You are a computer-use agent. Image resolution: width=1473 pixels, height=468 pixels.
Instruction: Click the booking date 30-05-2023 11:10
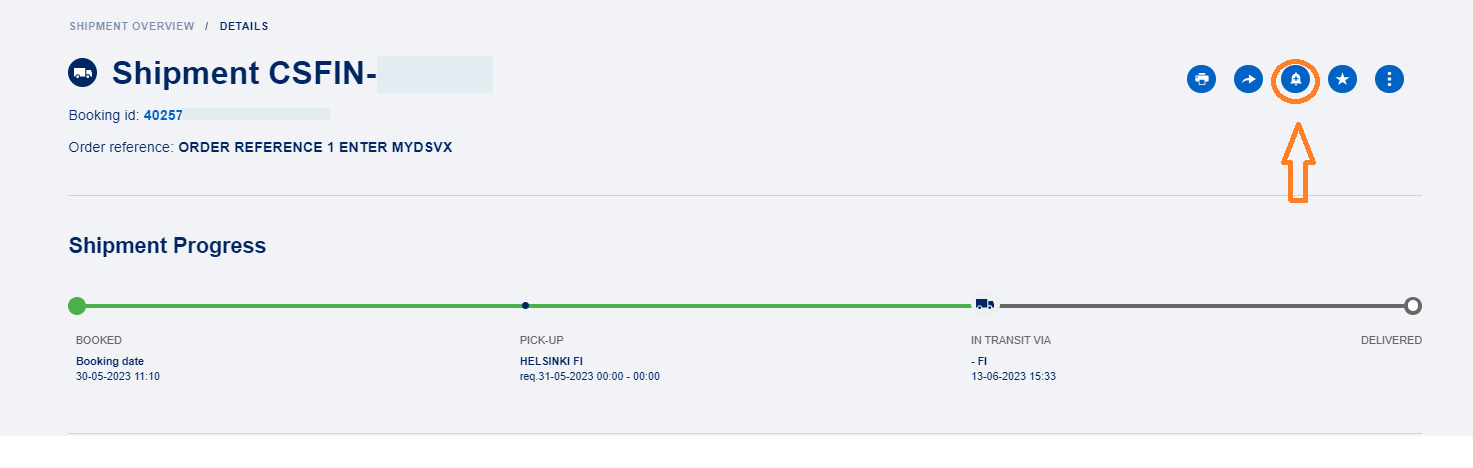click(117, 377)
